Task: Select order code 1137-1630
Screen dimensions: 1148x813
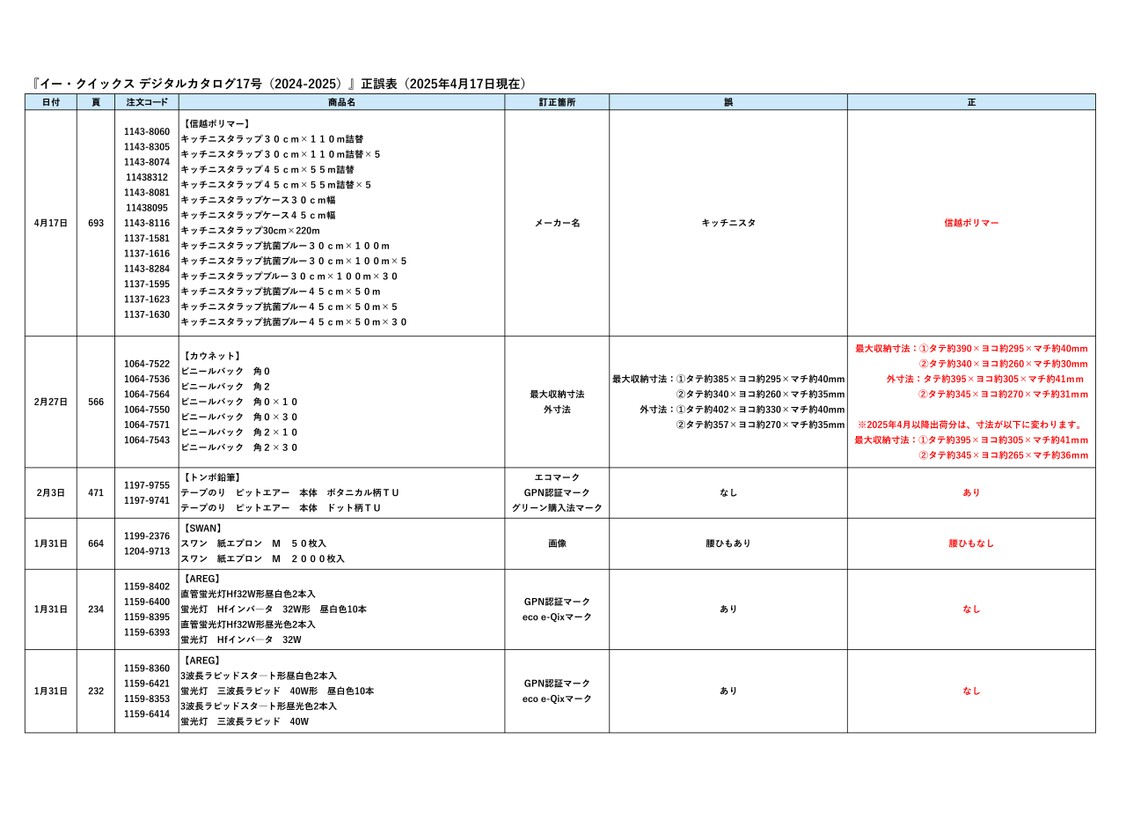Action: 146,314
